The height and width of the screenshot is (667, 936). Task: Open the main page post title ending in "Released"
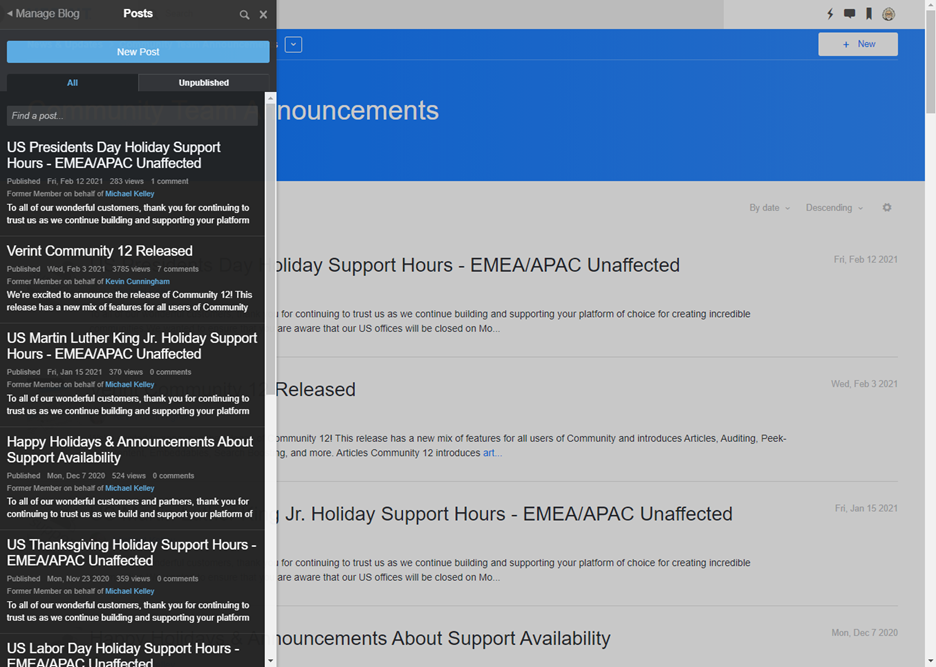point(315,389)
